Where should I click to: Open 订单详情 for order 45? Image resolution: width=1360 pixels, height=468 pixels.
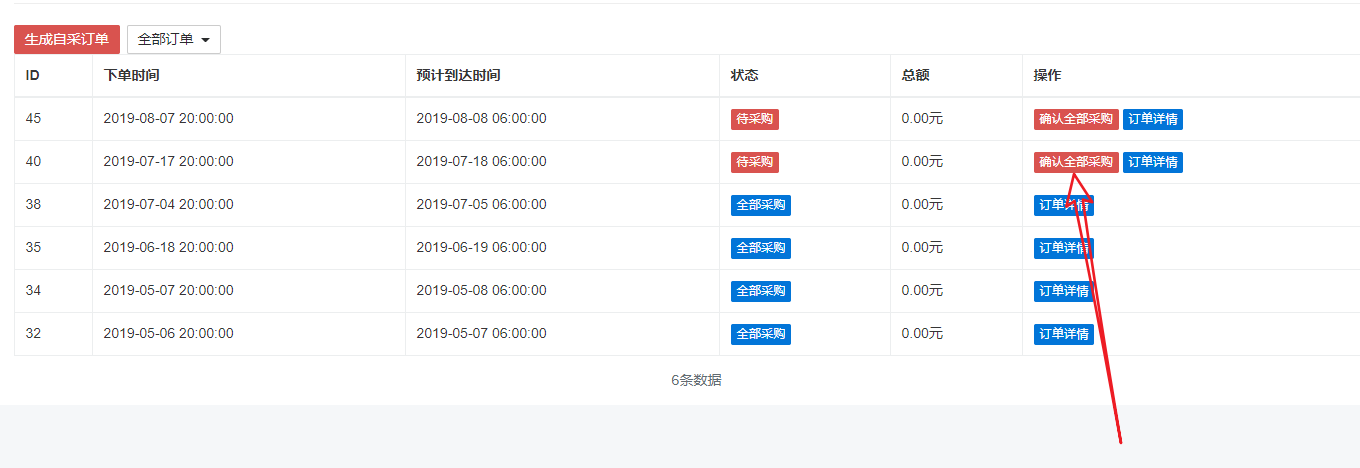1153,119
